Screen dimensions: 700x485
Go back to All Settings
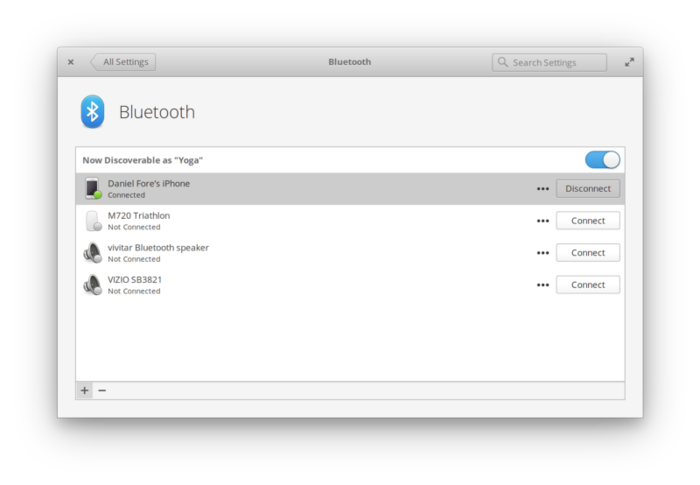click(x=123, y=62)
